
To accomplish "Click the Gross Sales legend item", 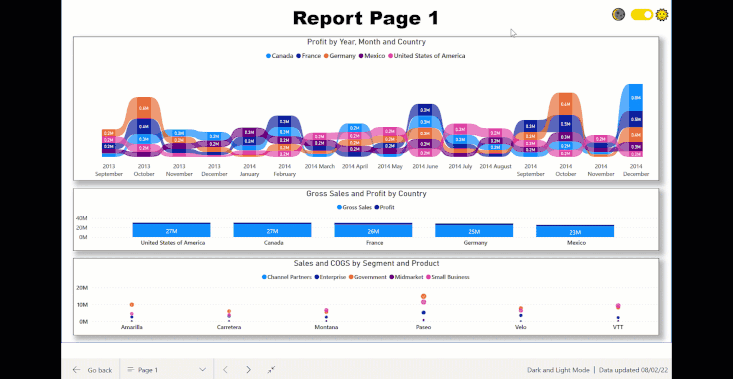I will click(x=354, y=207).
